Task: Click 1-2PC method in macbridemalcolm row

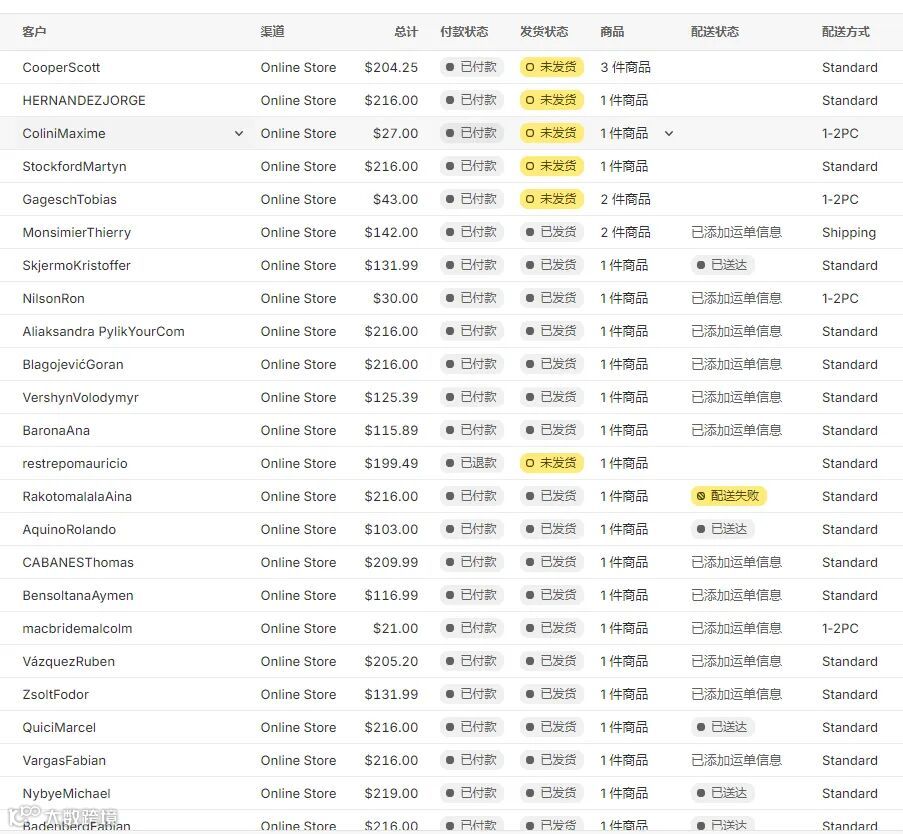Action: click(x=840, y=628)
